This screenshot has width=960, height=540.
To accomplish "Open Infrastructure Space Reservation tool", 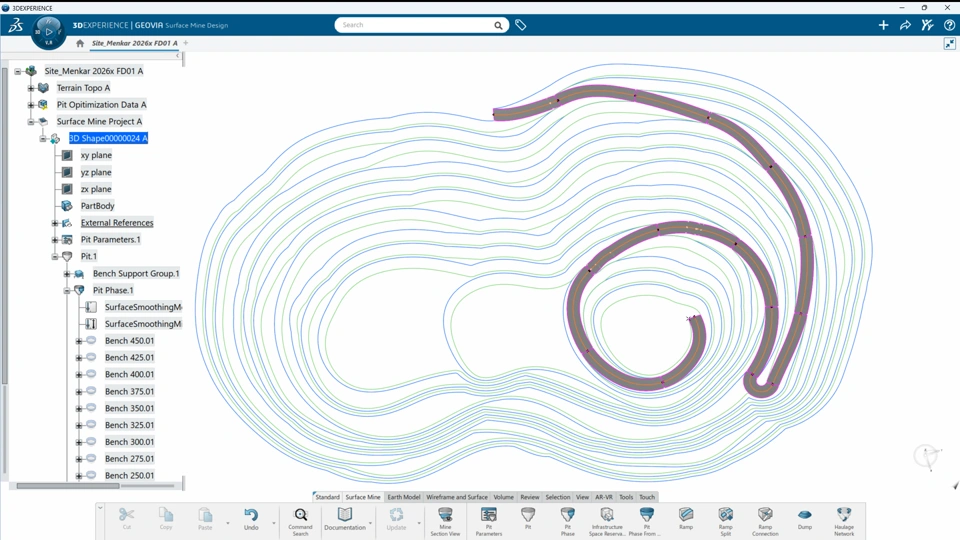I will click(607, 521).
